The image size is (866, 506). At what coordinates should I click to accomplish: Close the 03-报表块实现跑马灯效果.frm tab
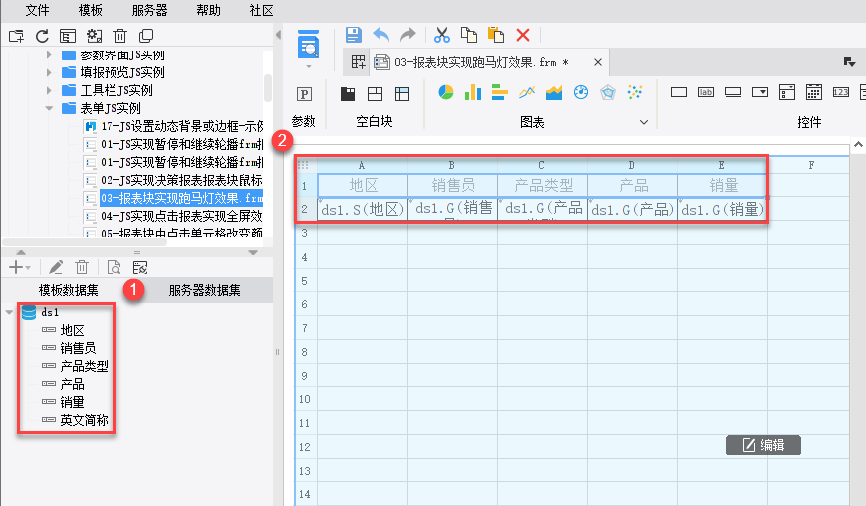click(598, 62)
